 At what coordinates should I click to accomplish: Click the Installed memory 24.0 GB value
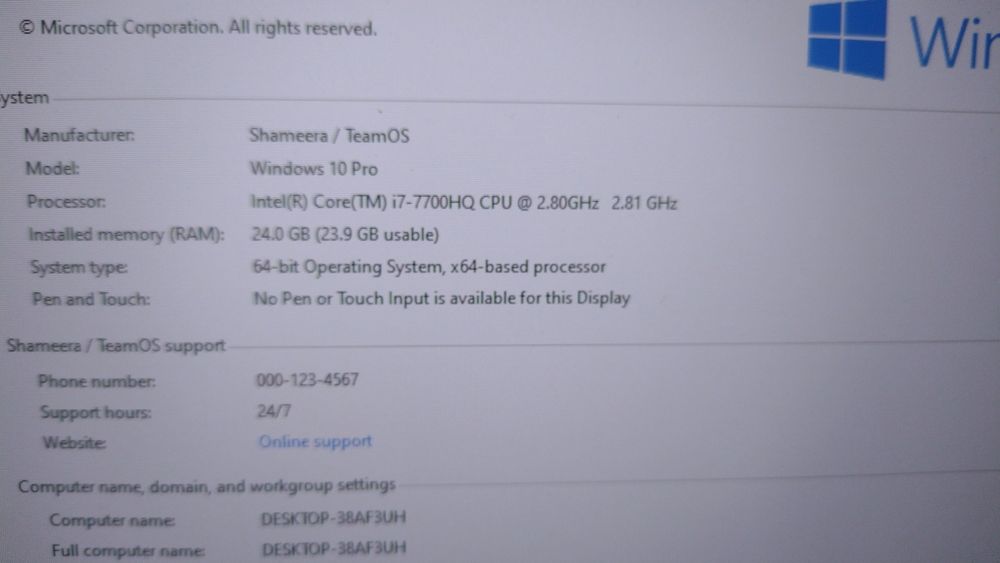click(x=345, y=235)
